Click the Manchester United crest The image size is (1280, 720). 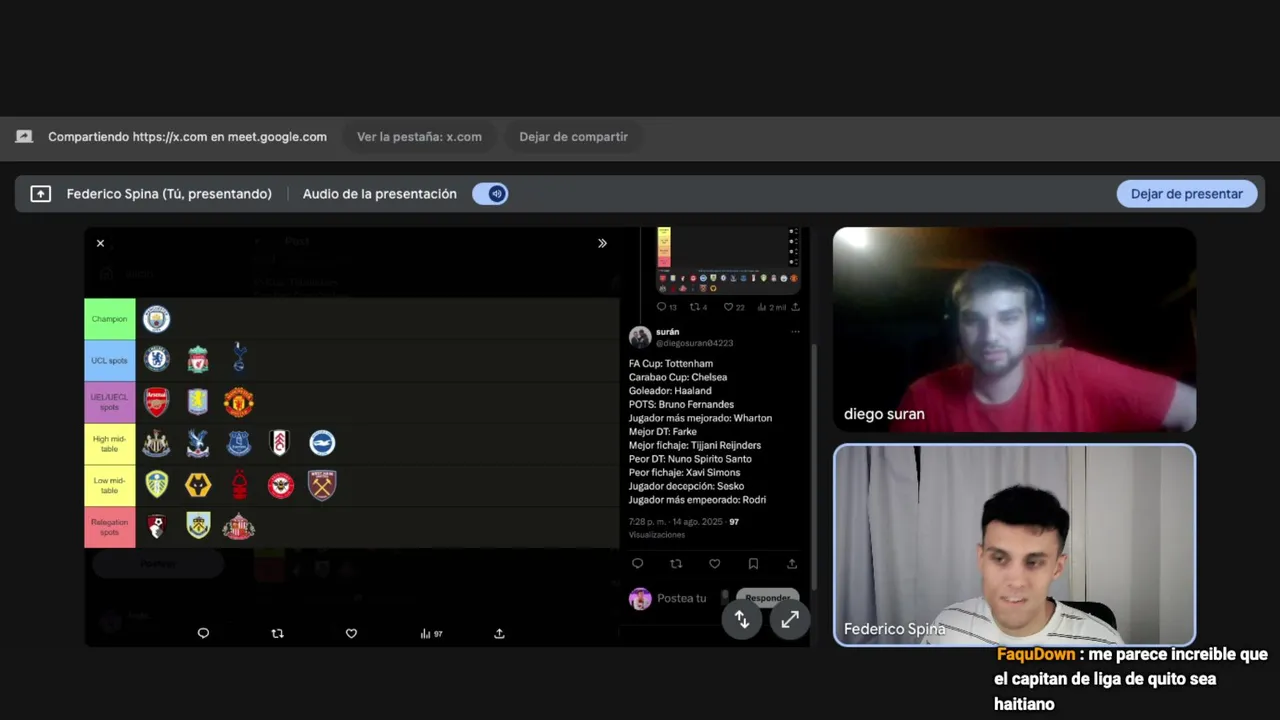coord(238,402)
